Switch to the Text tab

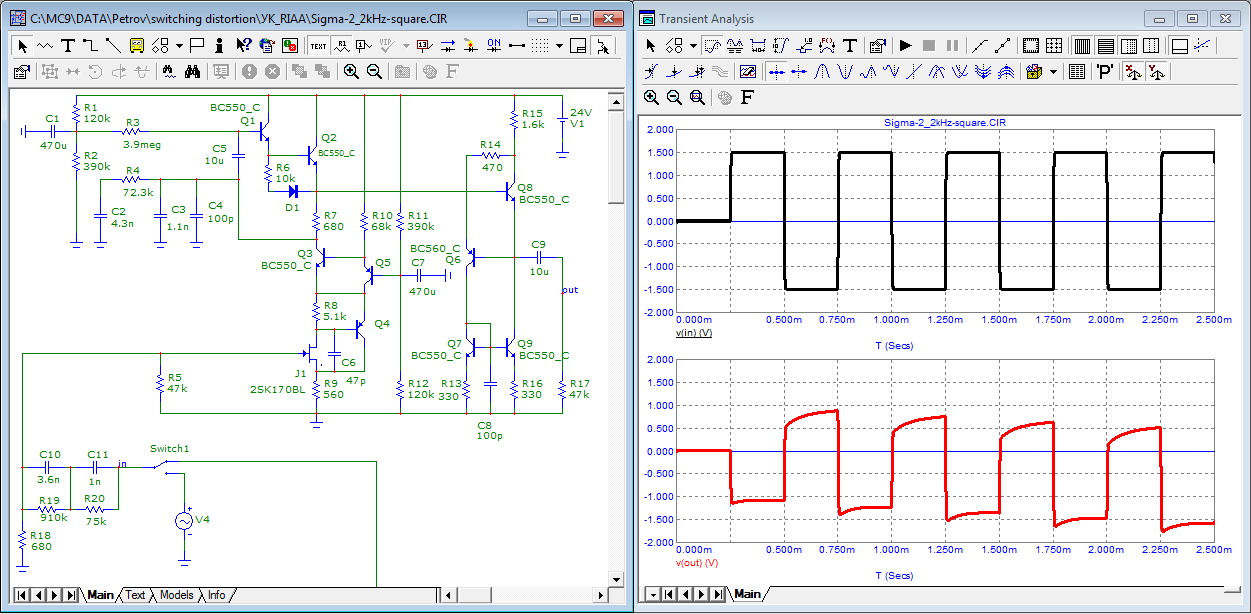(x=135, y=595)
